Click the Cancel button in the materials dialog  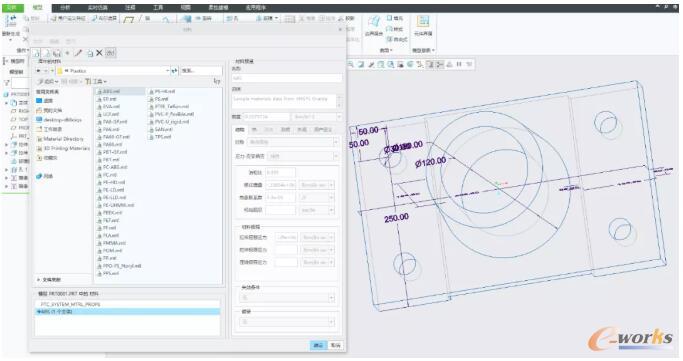click(x=335, y=345)
